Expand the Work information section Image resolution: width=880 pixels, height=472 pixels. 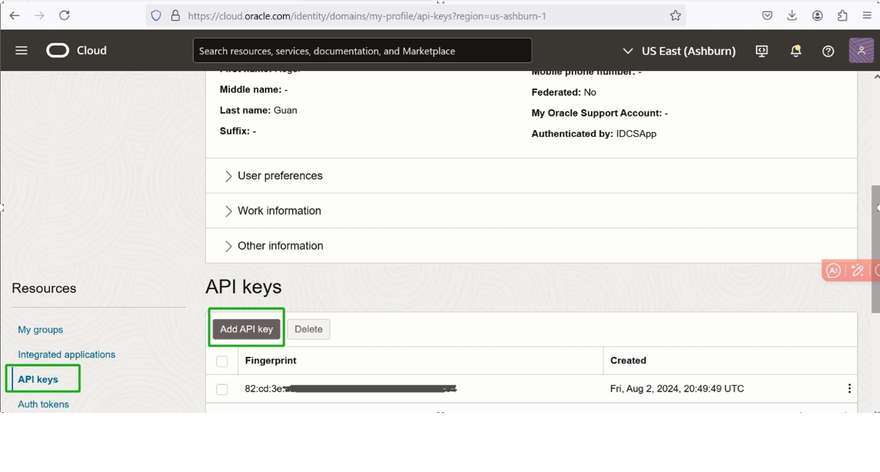coord(278,211)
